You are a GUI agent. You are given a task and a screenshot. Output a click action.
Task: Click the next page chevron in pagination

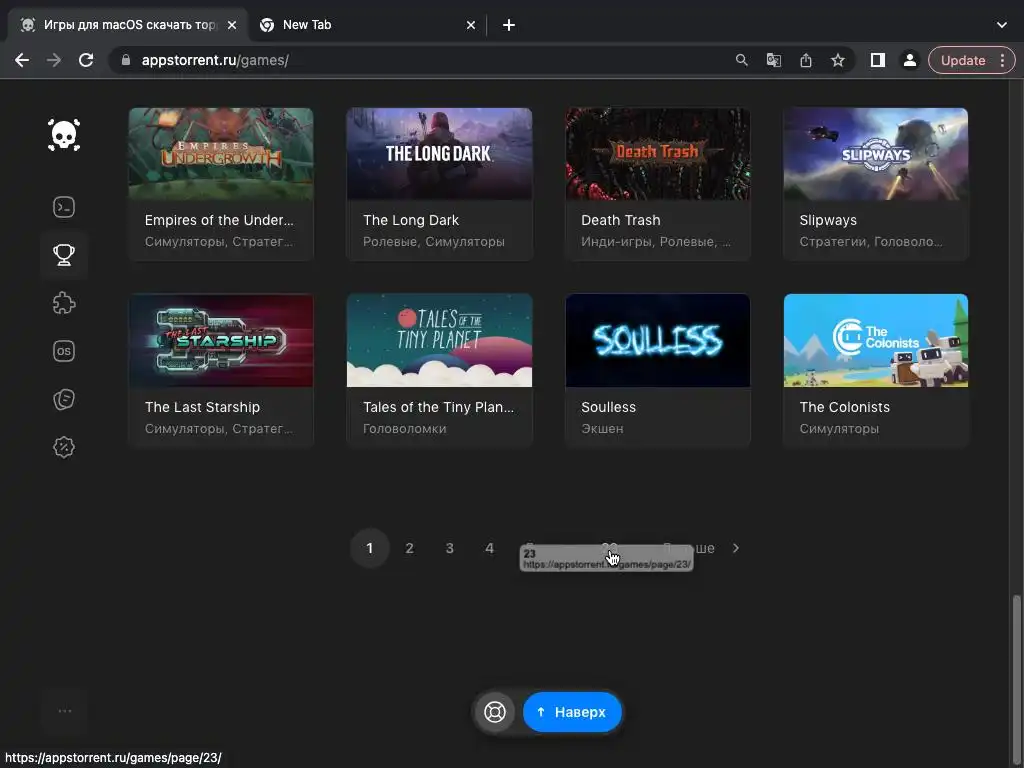736,548
